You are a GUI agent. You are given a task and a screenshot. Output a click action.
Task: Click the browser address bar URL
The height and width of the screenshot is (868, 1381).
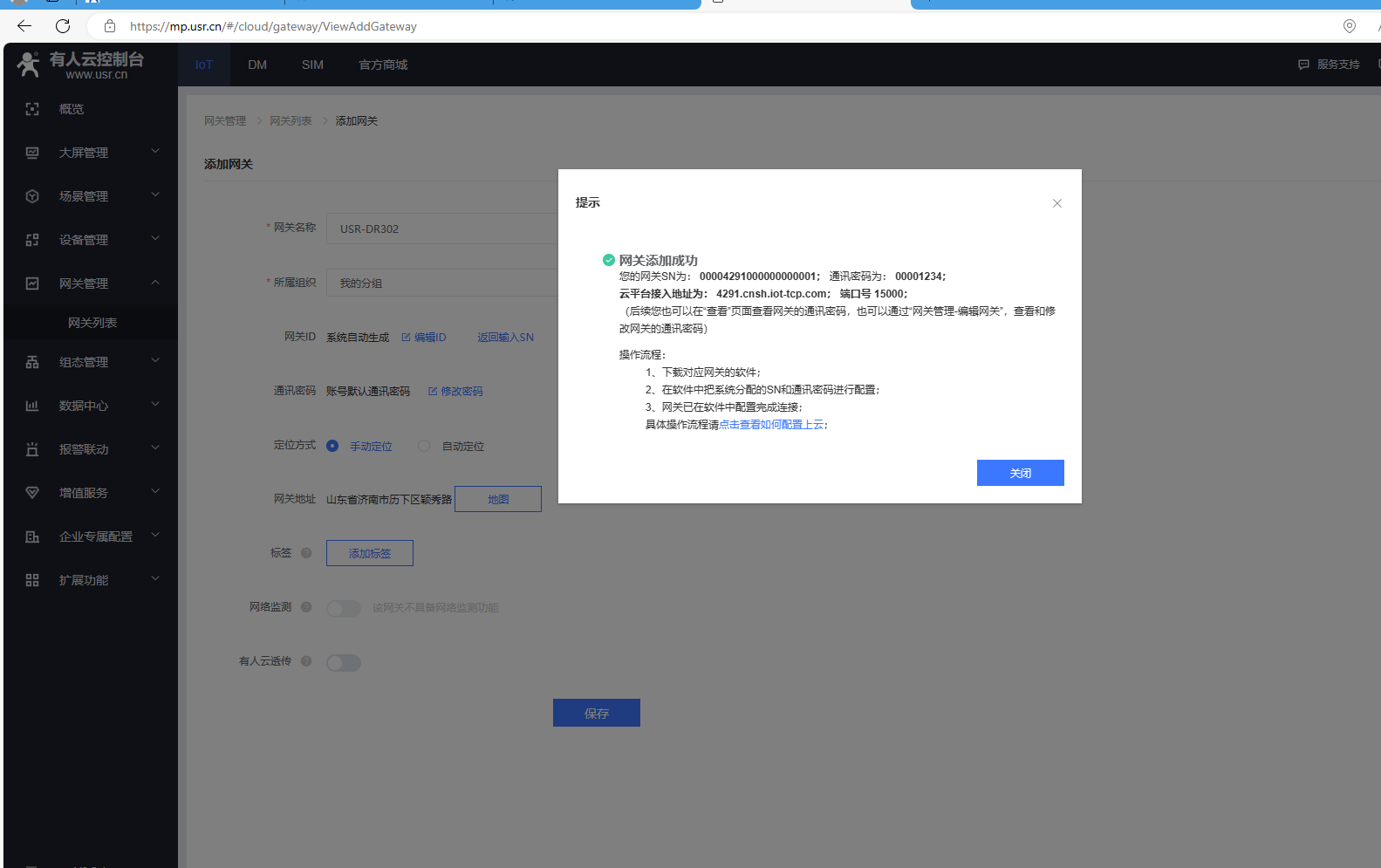(273, 26)
